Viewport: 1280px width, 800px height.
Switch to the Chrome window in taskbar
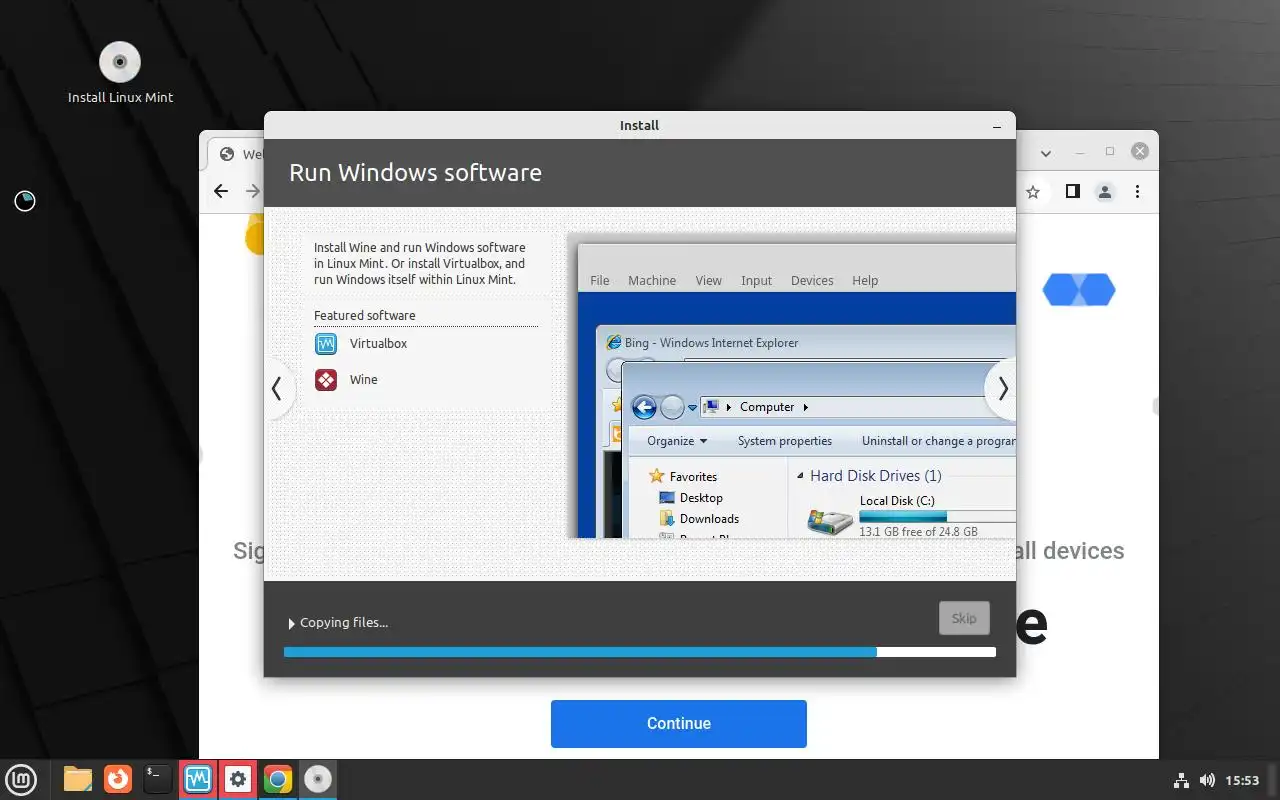pos(278,779)
